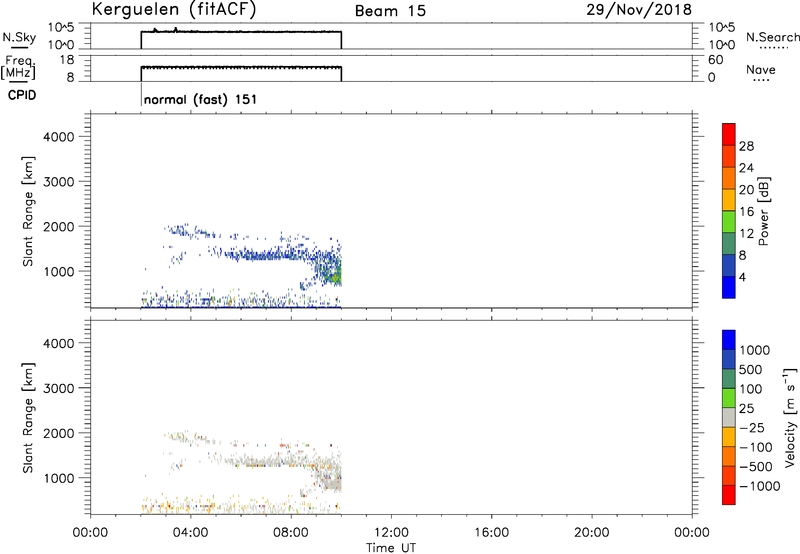This screenshot has width=800, height=554.
Task: Select Velocity colorbar segment between 500 and 1000
Action: (729, 359)
